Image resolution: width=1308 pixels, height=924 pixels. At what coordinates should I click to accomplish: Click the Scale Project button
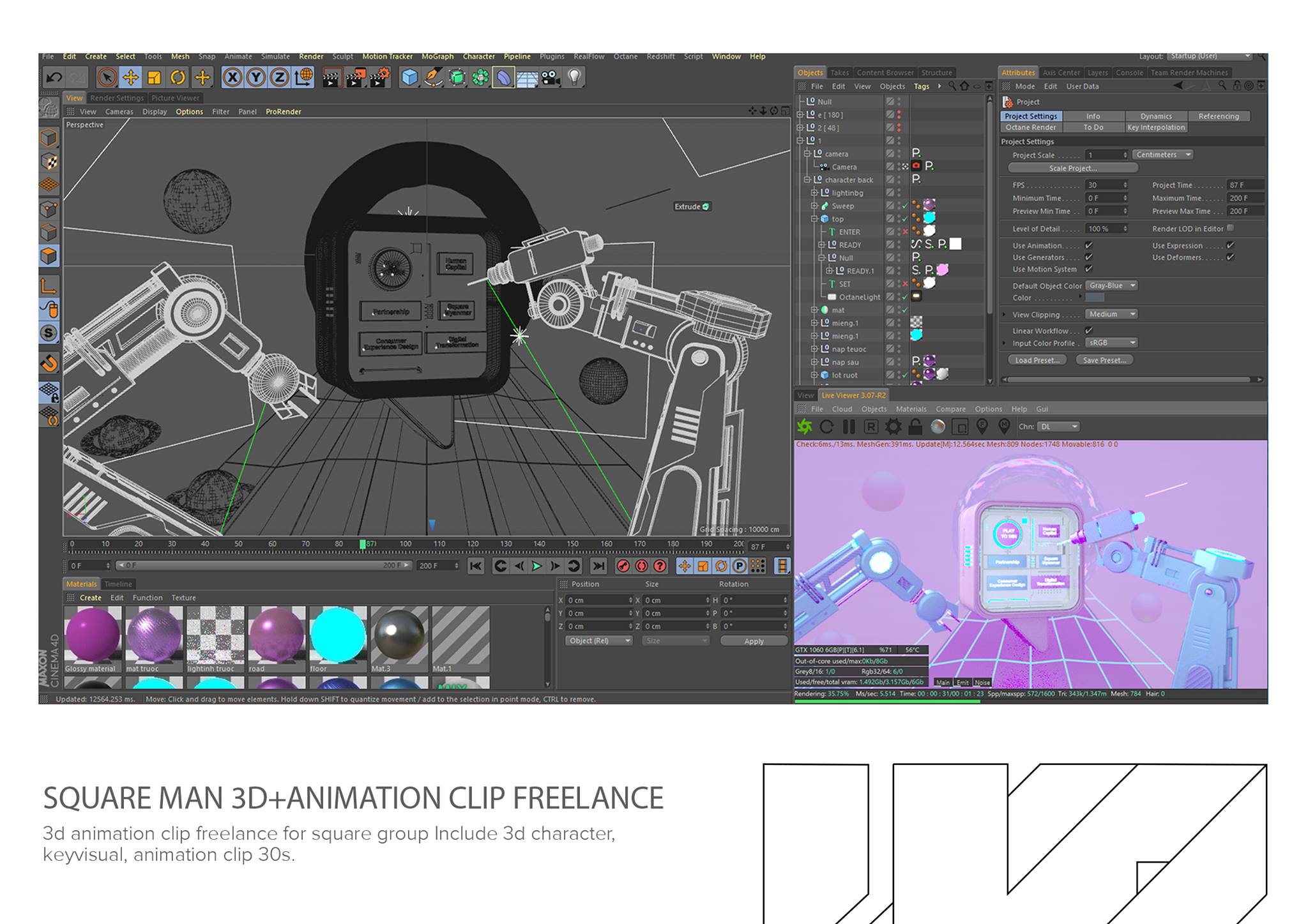tap(1072, 168)
